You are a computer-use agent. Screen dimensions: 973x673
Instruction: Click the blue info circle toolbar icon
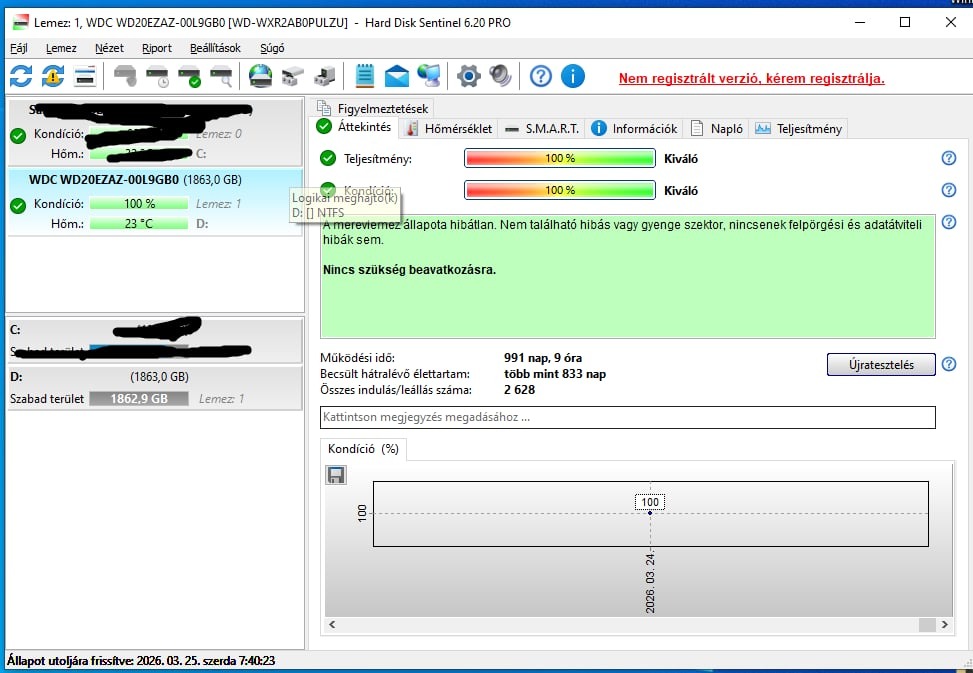[x=573, y=76]
